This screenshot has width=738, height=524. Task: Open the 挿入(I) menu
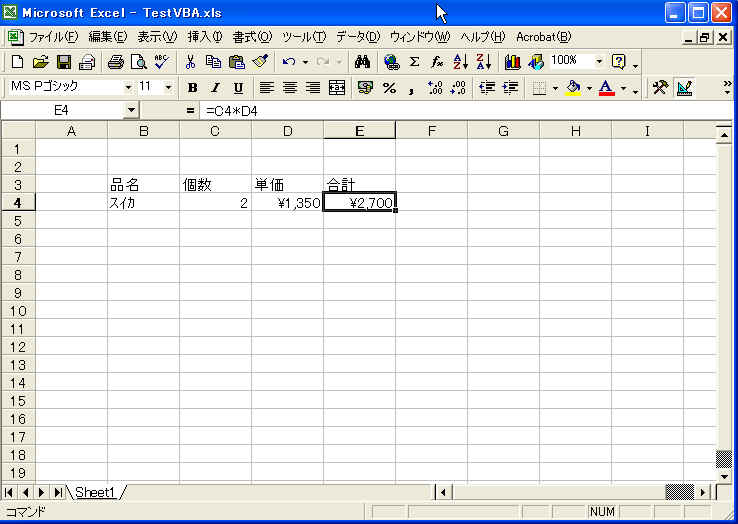[205, 37]
